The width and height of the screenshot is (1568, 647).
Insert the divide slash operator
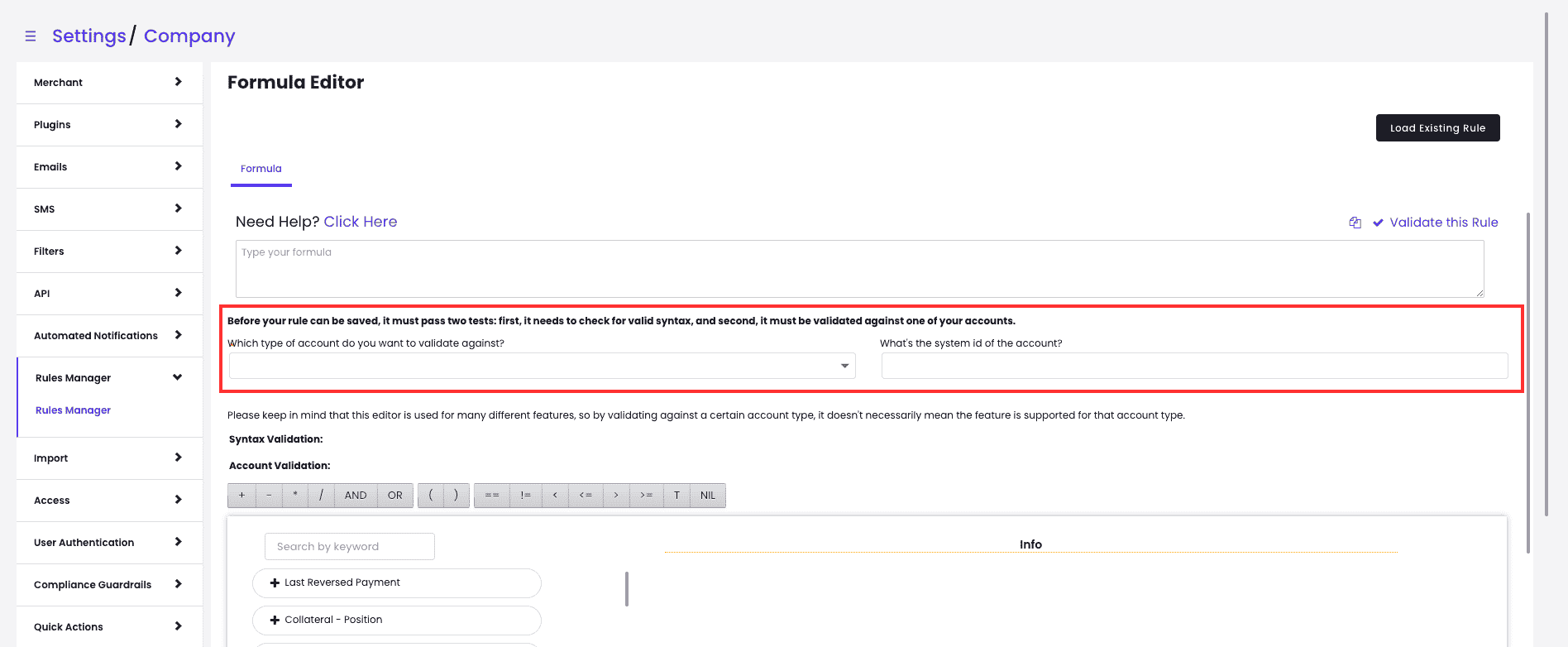coord(321,496)
